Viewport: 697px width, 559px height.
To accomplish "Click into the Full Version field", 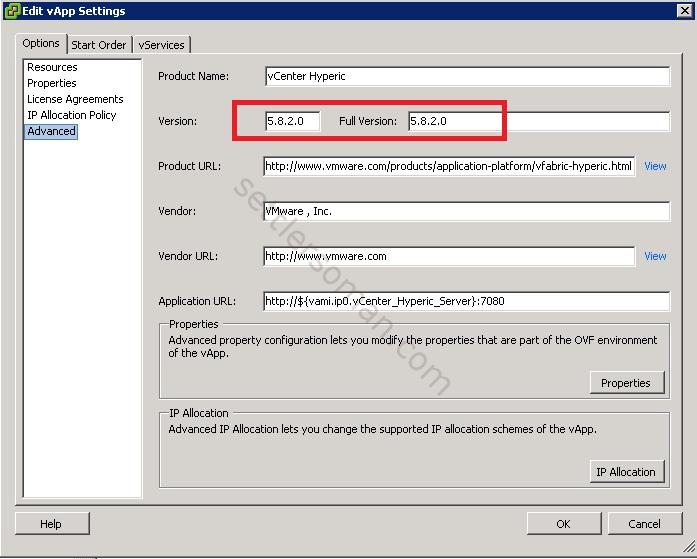I will [x=538, y=121].
